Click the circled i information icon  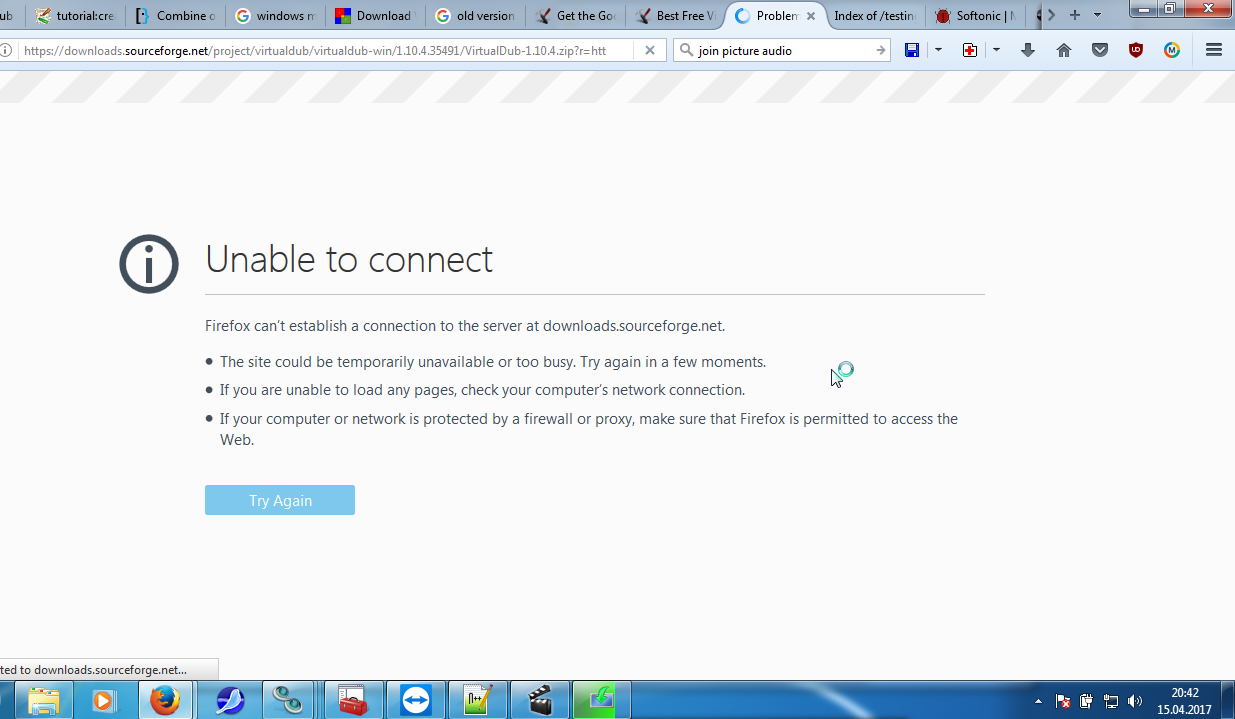(149, 264)
